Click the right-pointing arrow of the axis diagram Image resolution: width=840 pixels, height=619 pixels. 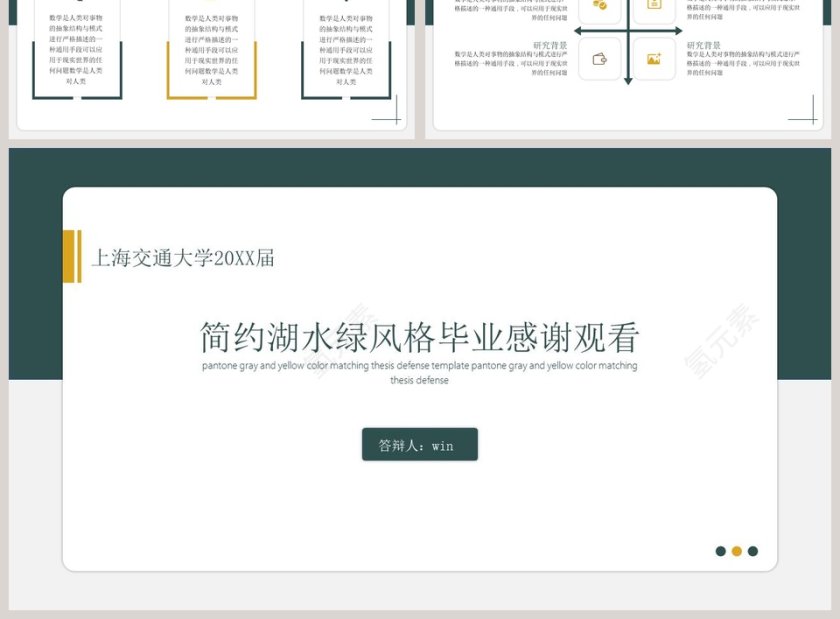[677, 29]
